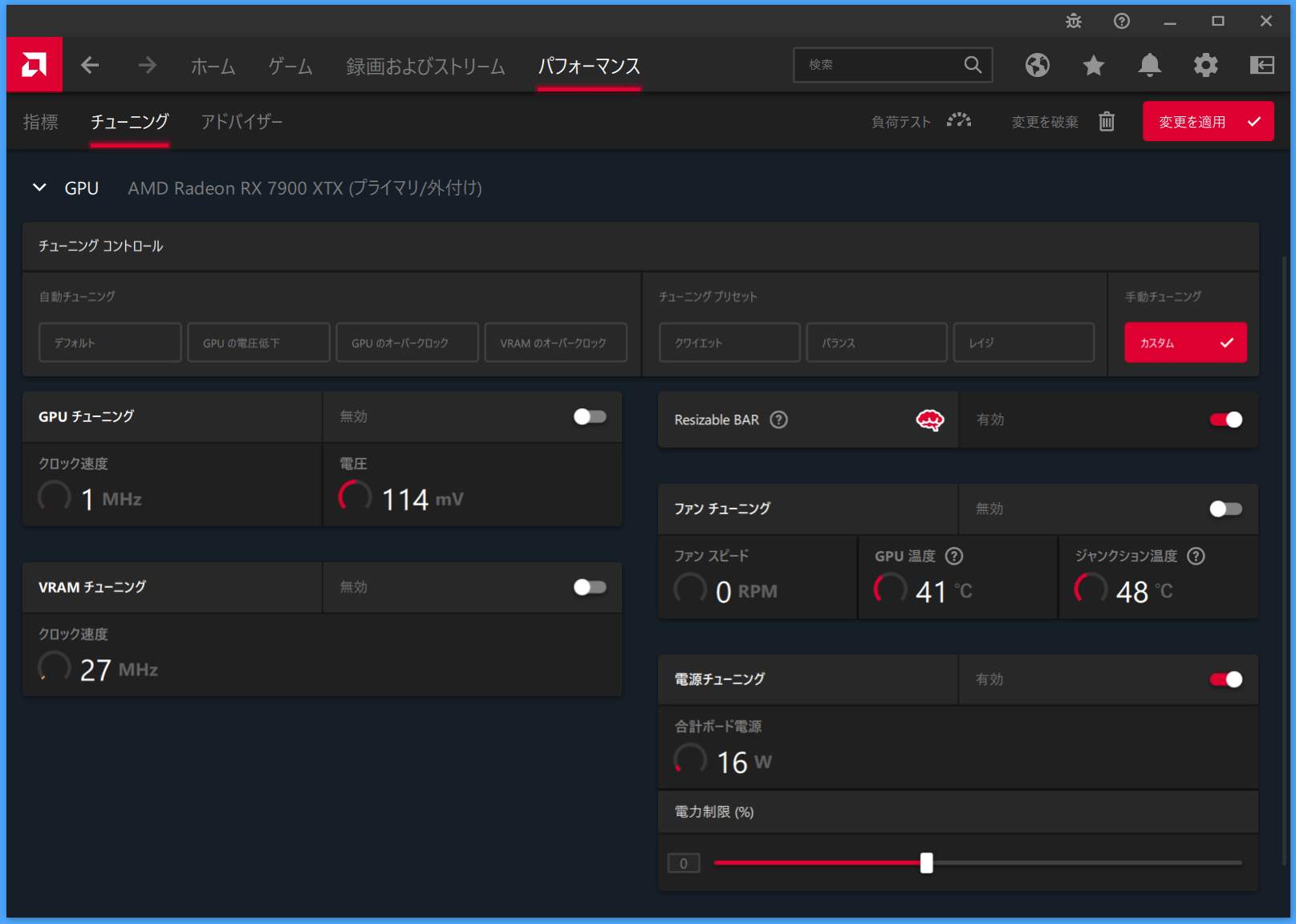Open help question mark in title bar
The image size is (1296, 924).
tap(1122, 22)
